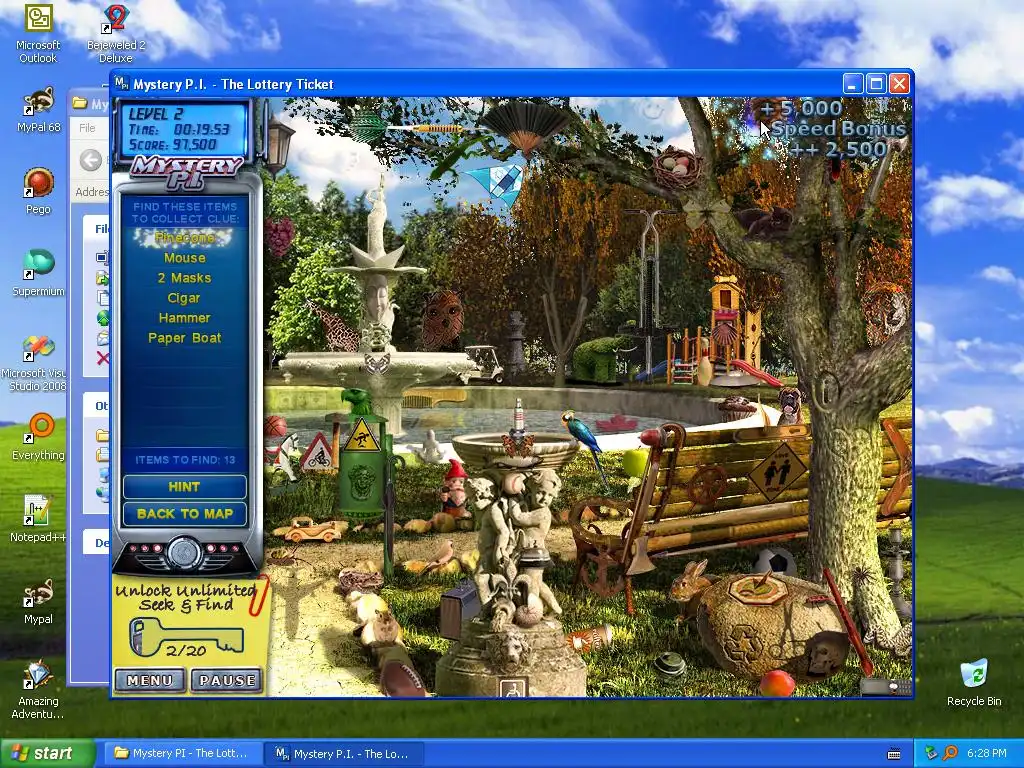The image size is (1024, 768).
Task: Click the ship wheel on the bench
Action: [706, 486]
